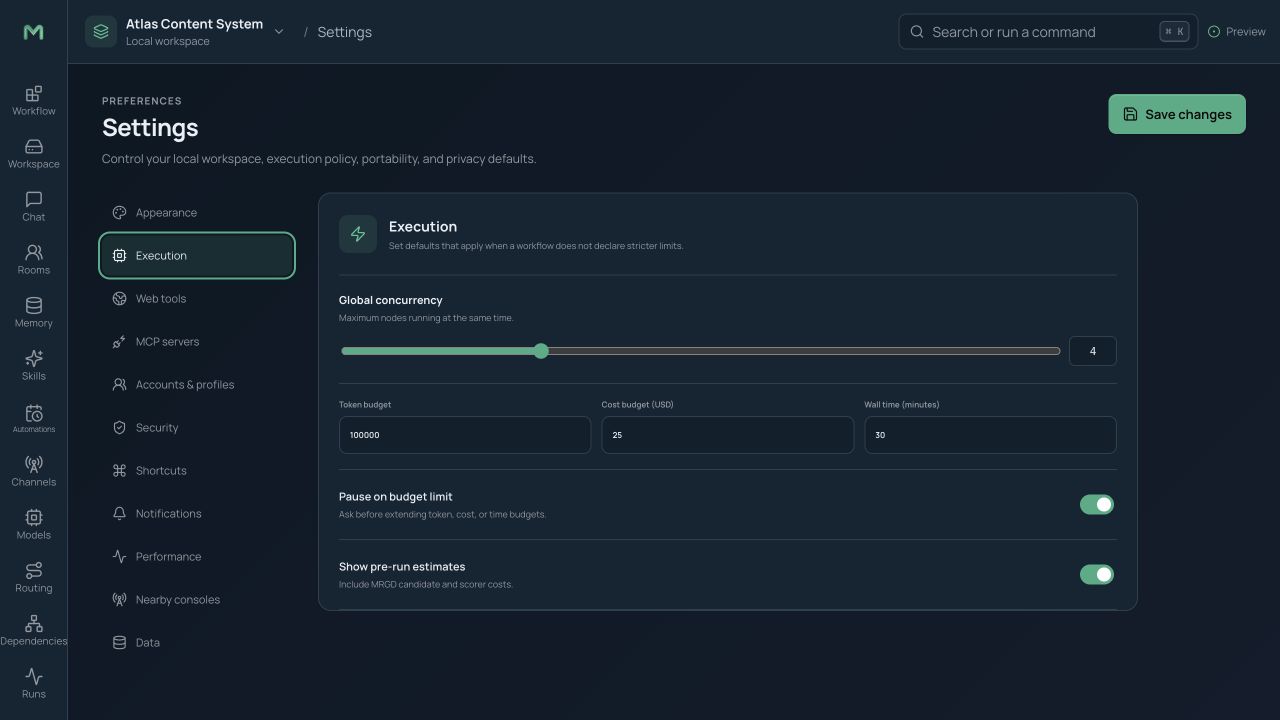Open the Models section

point(33,525)
